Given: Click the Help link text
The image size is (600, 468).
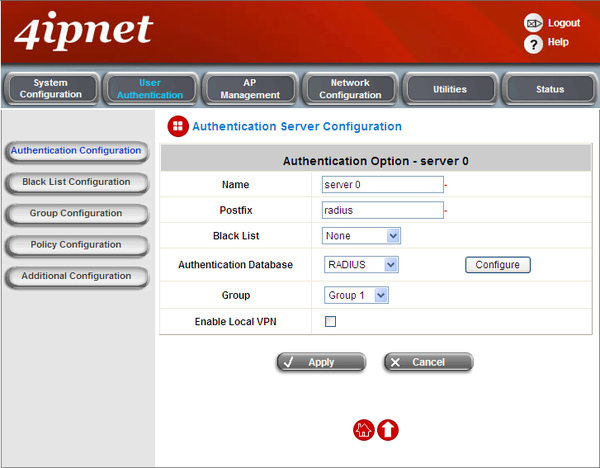Looking at the screenshot, I should click(558, 42).
